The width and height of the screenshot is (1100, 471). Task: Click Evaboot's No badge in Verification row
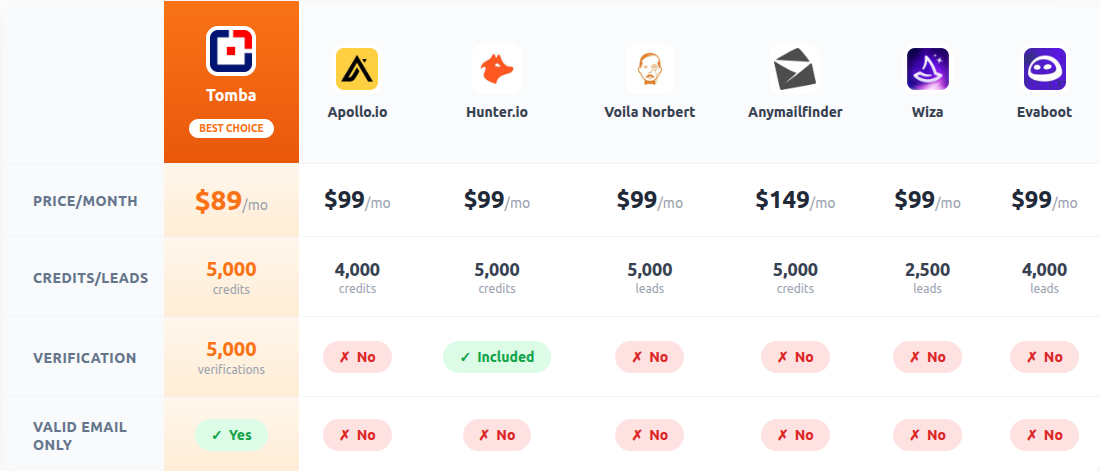(1044, 357)
